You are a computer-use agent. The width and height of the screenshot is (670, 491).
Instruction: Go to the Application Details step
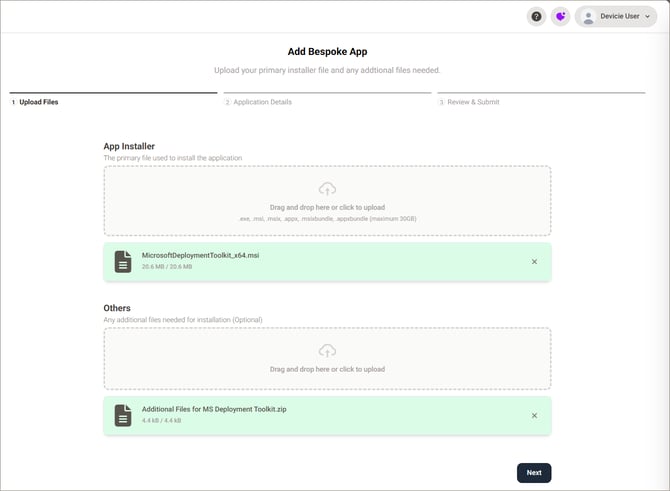[262, 102]
